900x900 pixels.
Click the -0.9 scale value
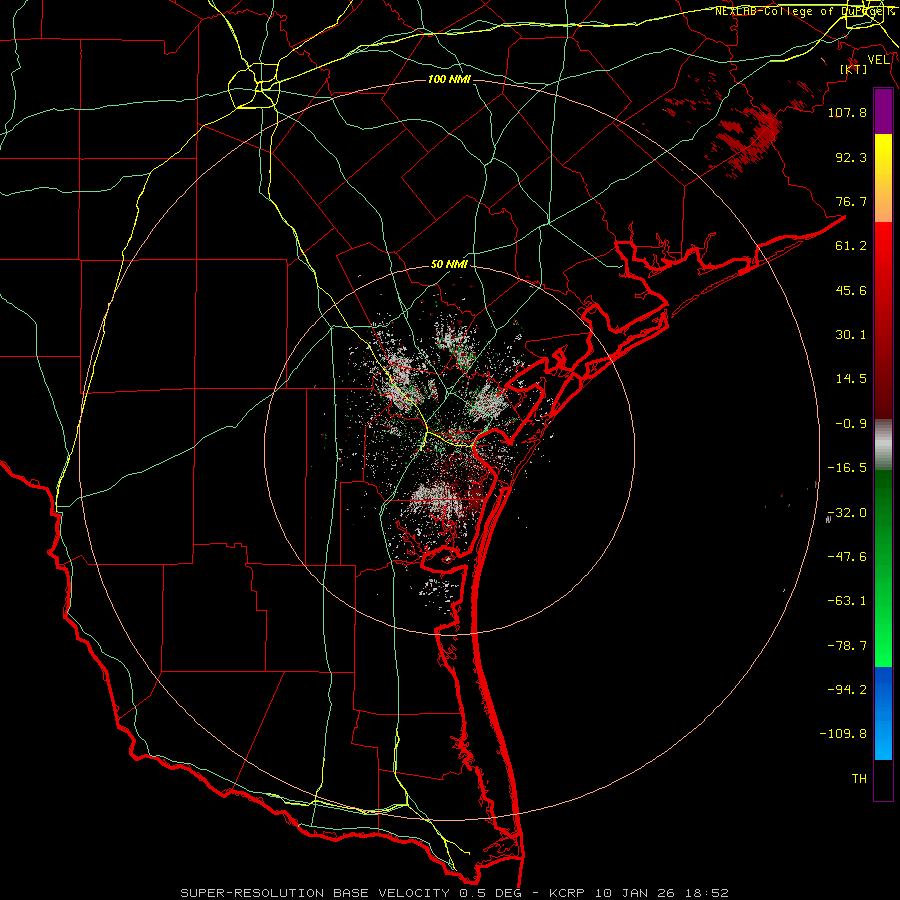pos(851,424)
